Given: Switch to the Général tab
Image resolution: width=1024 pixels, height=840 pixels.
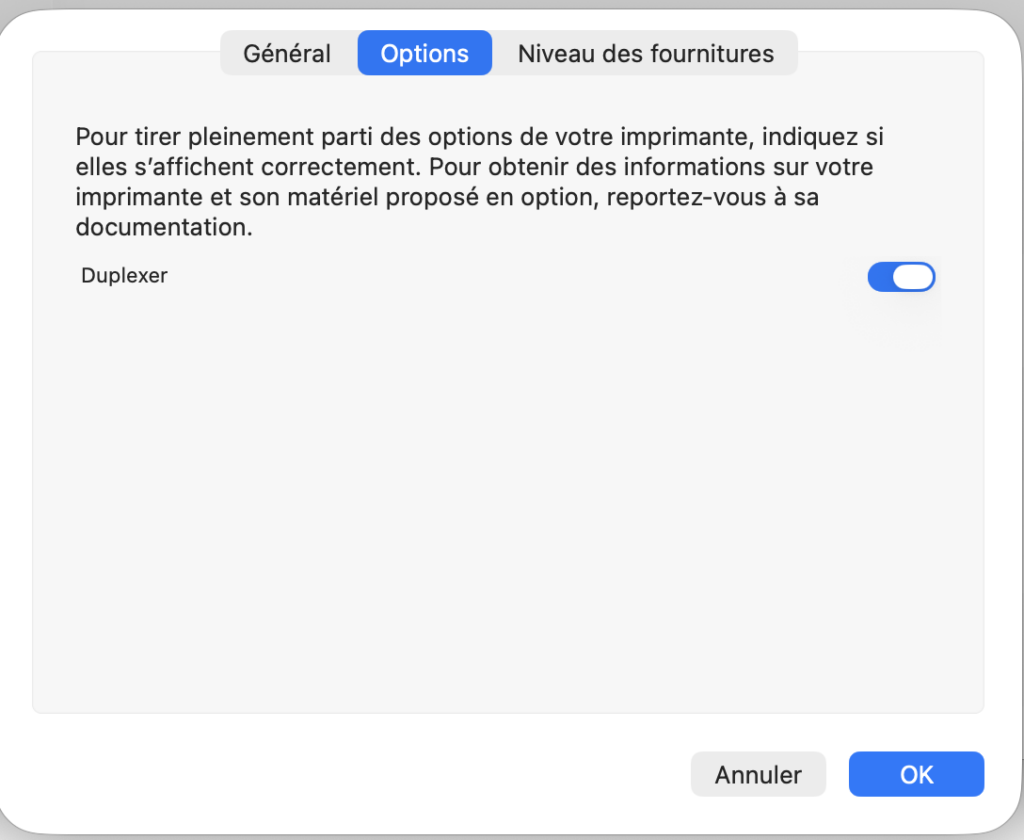Looking at the screenshot, I should click(287, 53).
